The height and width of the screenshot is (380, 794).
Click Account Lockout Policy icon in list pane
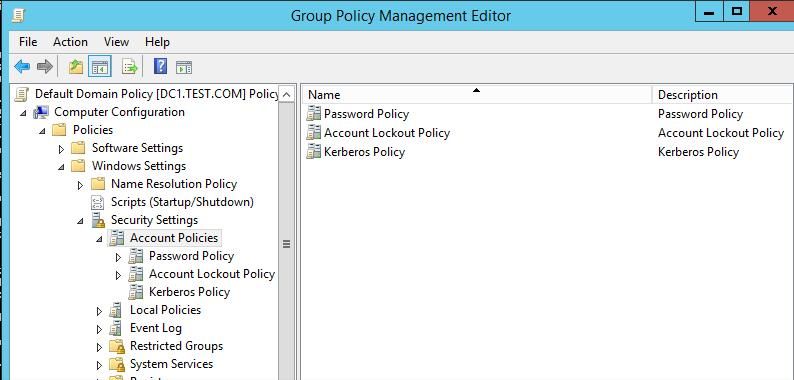point(313,133)
